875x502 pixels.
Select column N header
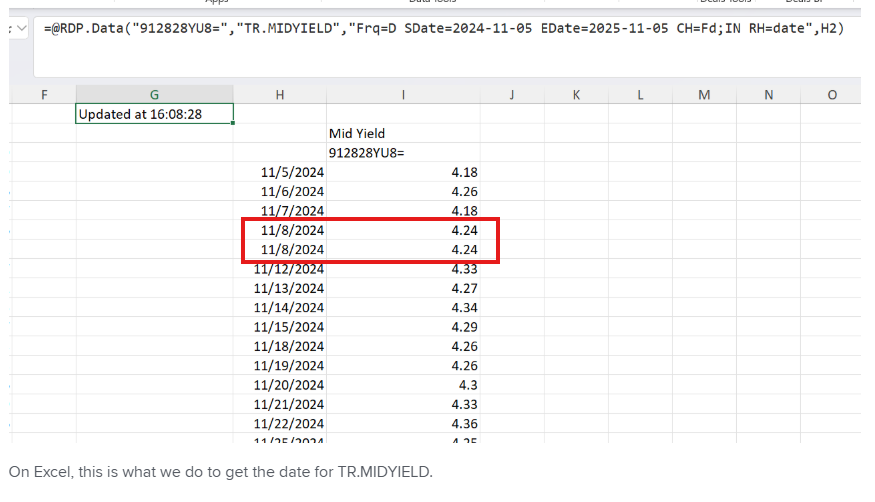coord(768,95)
